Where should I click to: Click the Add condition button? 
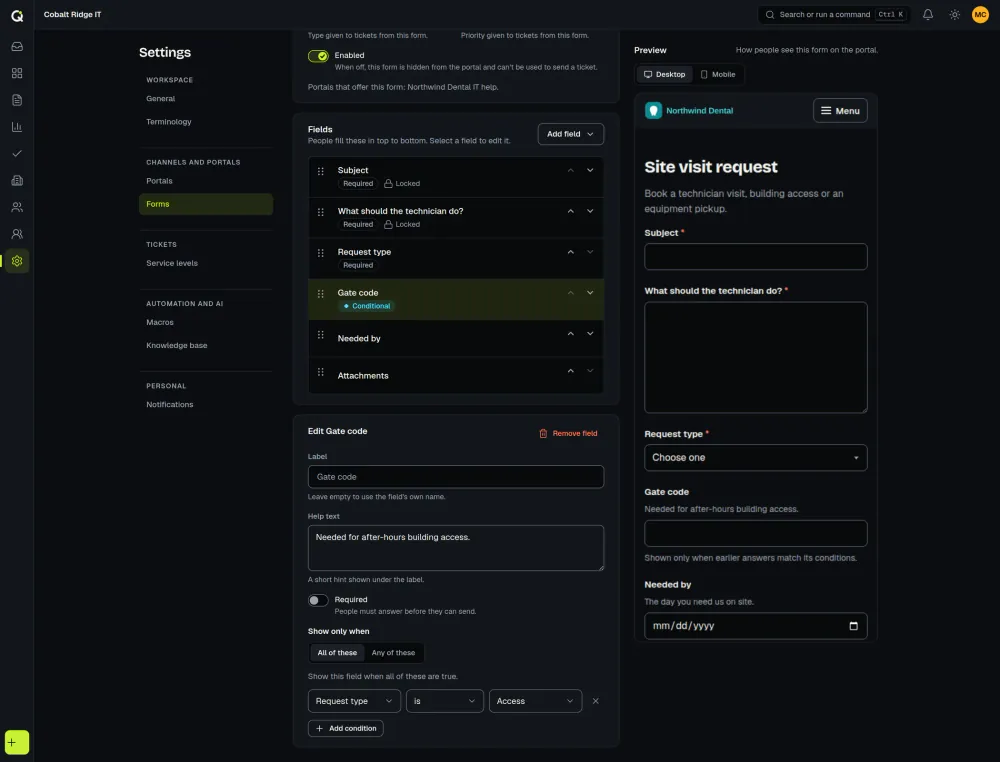tap(346, 728)
